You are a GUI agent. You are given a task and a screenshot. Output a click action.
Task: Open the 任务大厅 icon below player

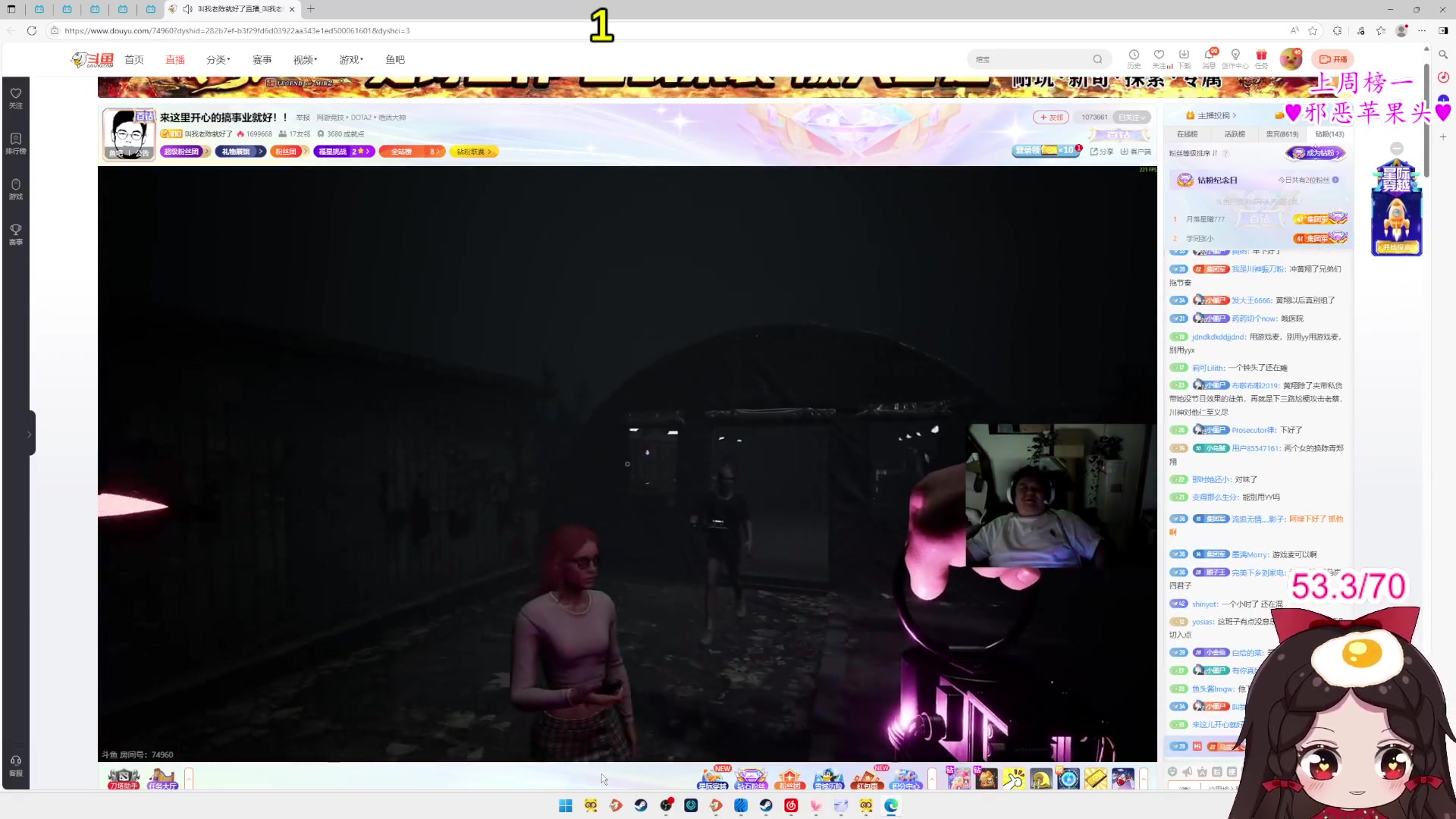coord(162,778)
